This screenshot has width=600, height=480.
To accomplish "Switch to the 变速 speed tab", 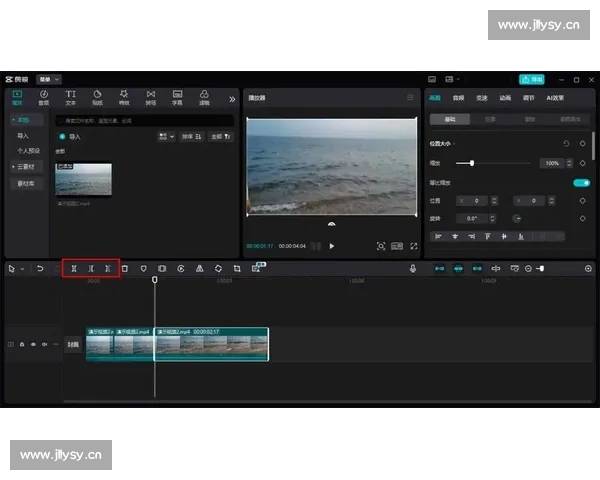I will pos(482,98).
